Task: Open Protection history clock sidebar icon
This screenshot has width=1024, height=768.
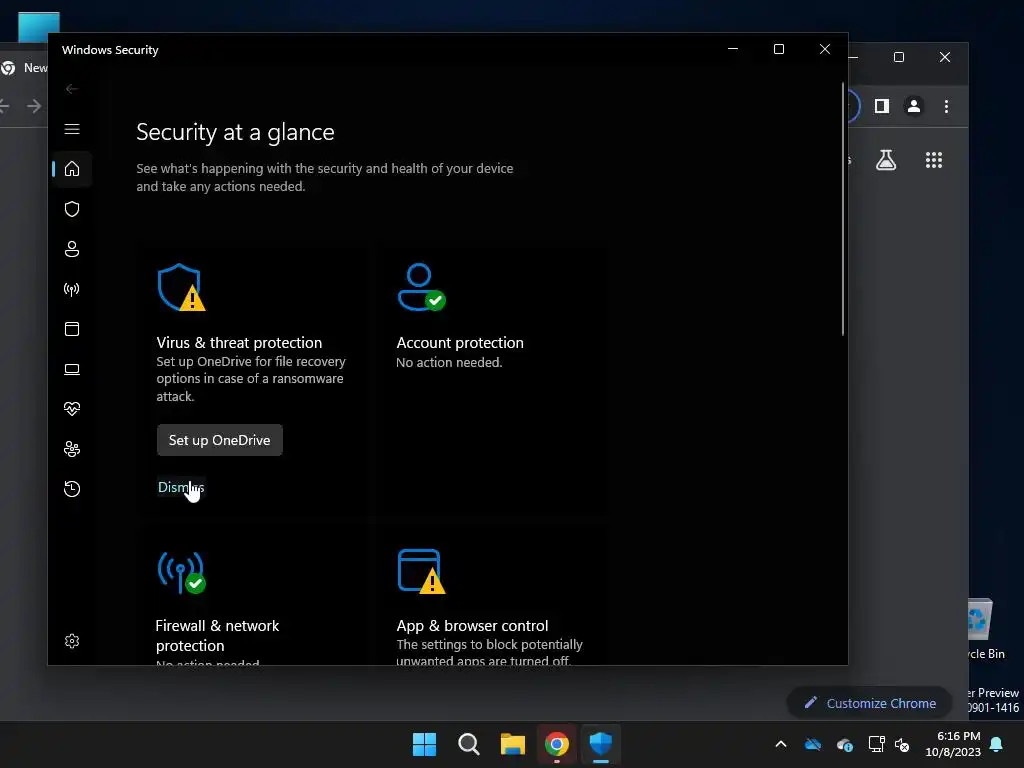Action: 72,489
